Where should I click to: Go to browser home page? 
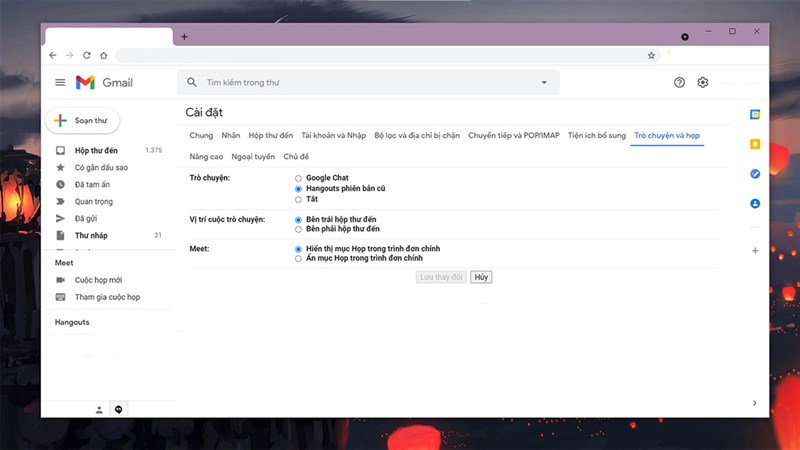pos(104,55)
